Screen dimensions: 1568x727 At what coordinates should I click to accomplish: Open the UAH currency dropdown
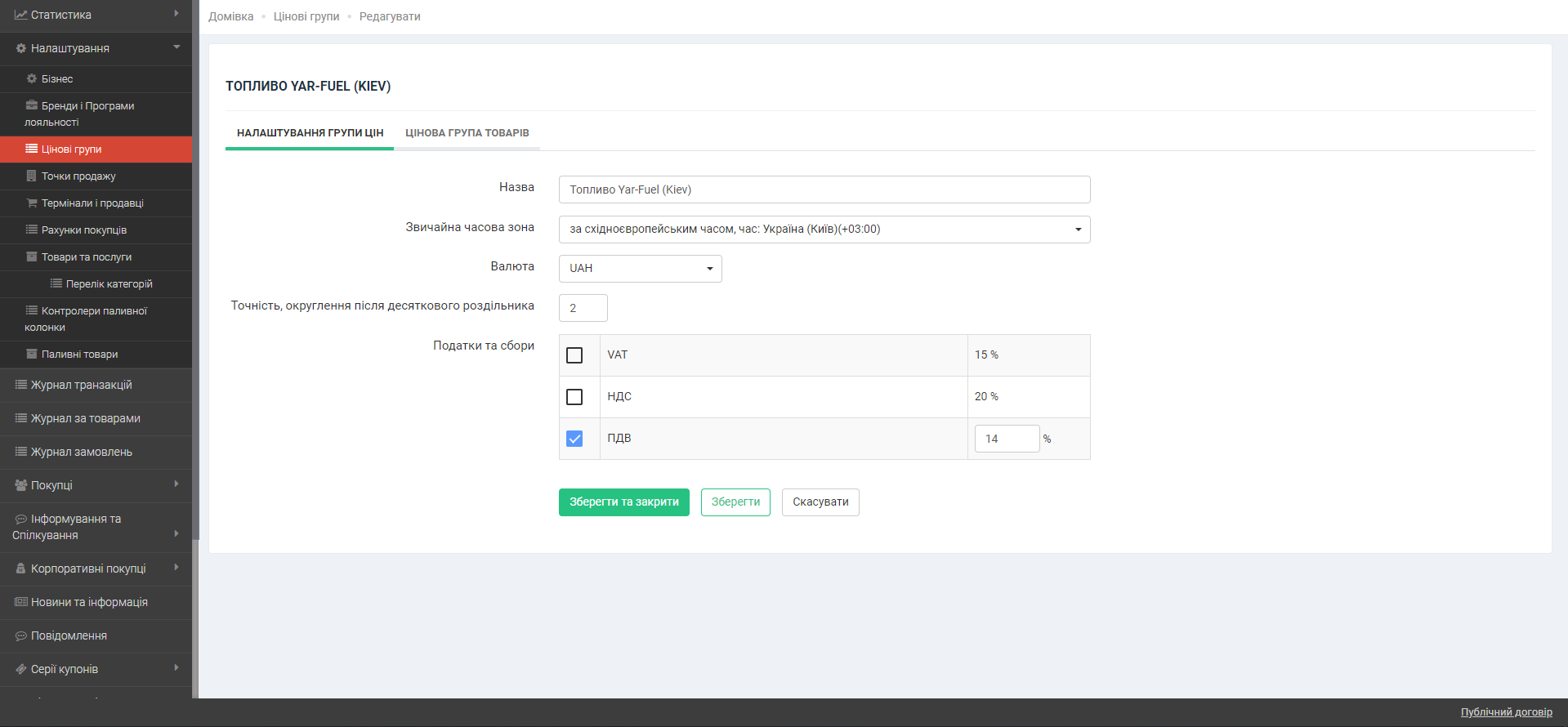(640, 269)
